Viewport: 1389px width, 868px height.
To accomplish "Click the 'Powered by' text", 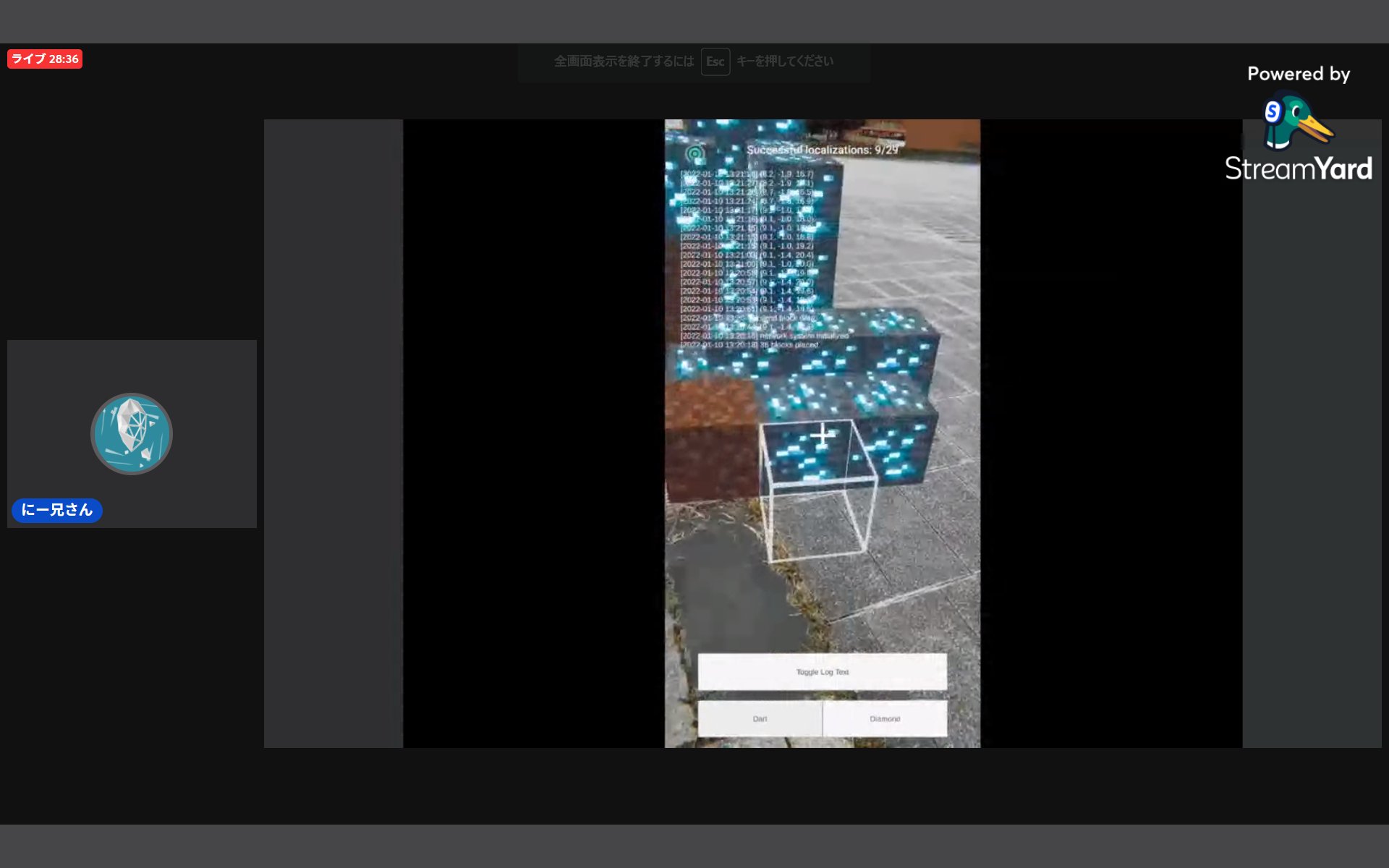I will pyautogui.click(x=1299, y=74).
